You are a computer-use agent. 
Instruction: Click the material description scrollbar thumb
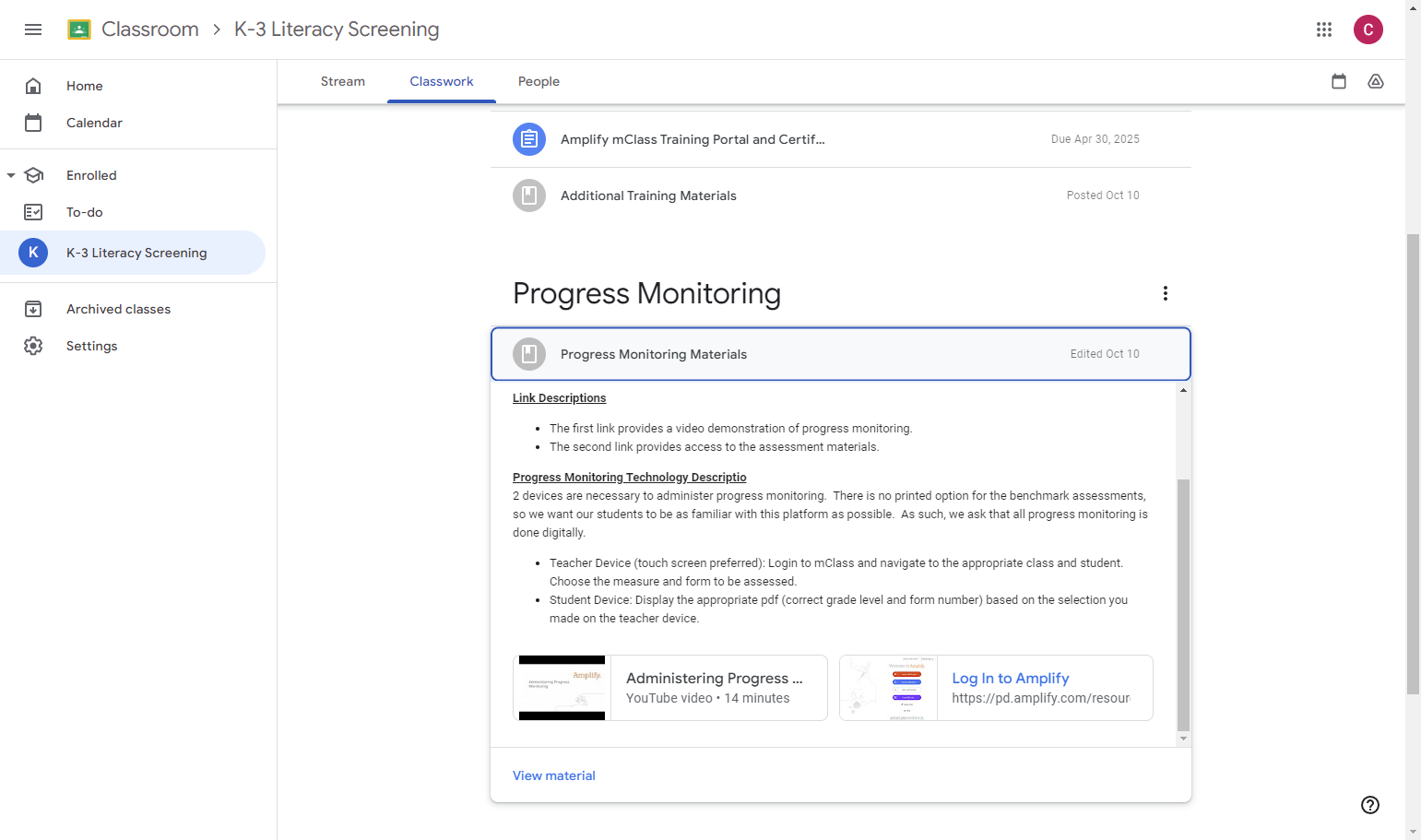pos(1183,605)
